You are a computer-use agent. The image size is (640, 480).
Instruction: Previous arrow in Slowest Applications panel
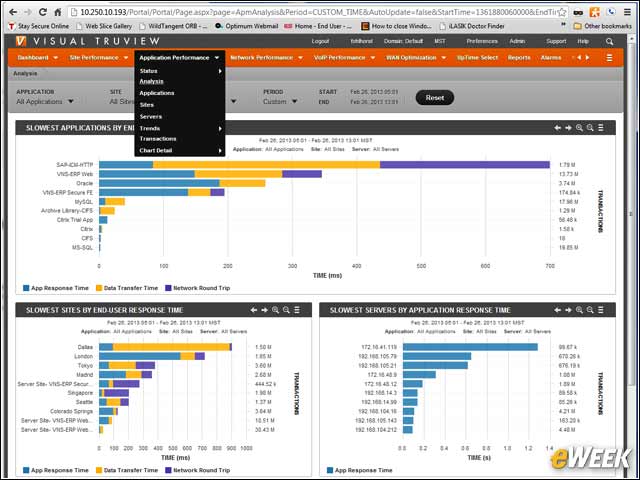pyautogui.click(x=558, y=128)
